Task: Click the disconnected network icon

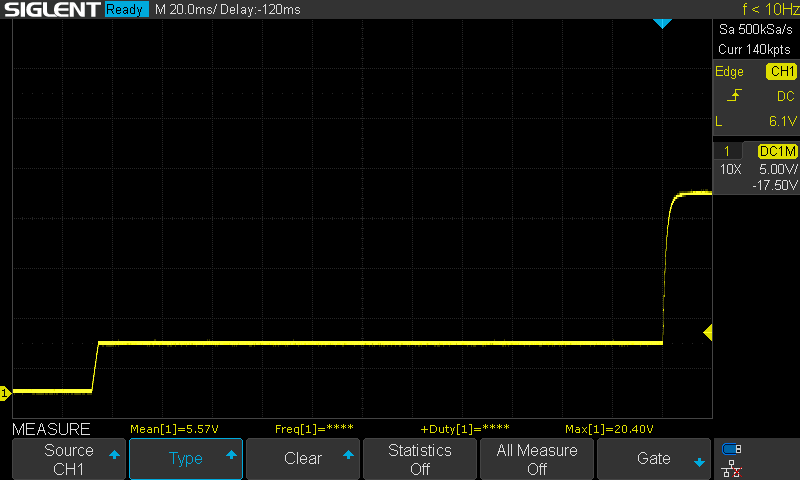Action: click(x=732, y=467)
